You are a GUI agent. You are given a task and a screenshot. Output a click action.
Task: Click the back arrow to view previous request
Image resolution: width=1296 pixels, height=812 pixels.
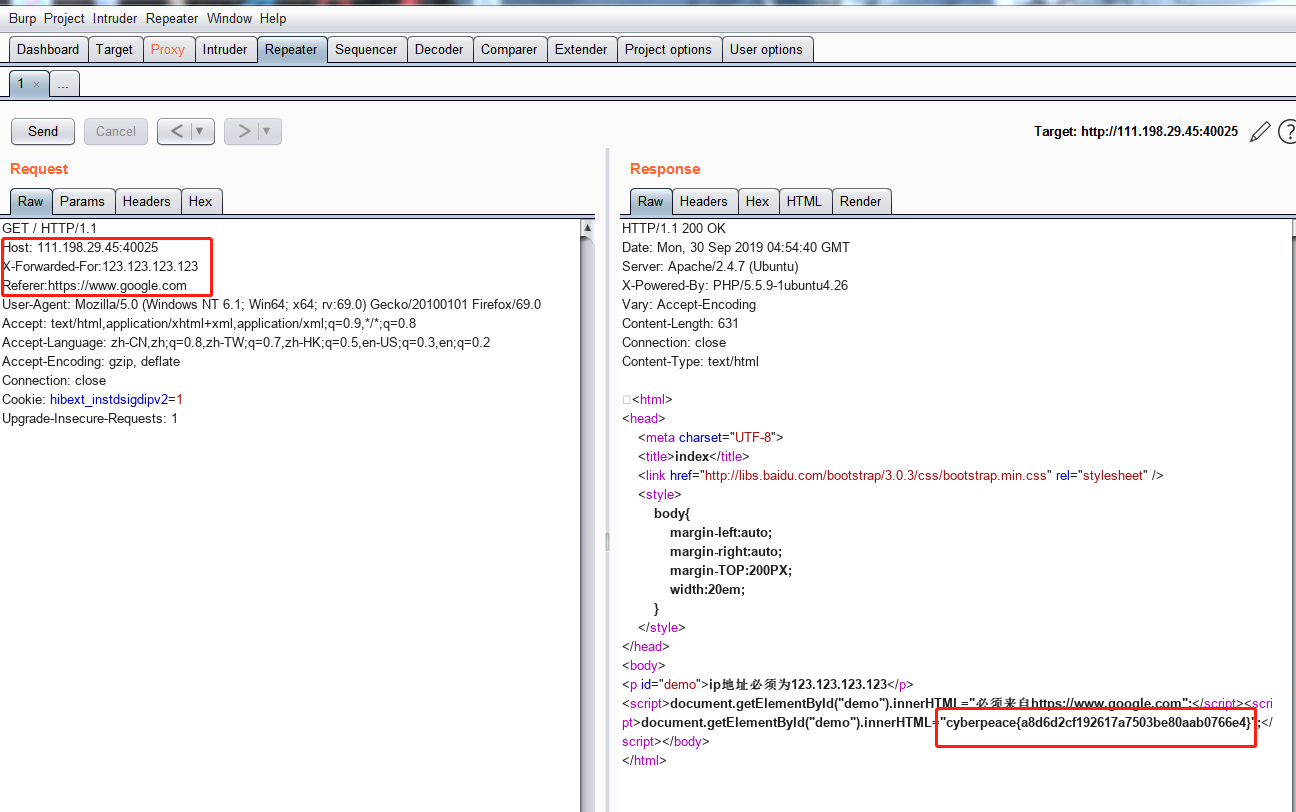[177, 131]
